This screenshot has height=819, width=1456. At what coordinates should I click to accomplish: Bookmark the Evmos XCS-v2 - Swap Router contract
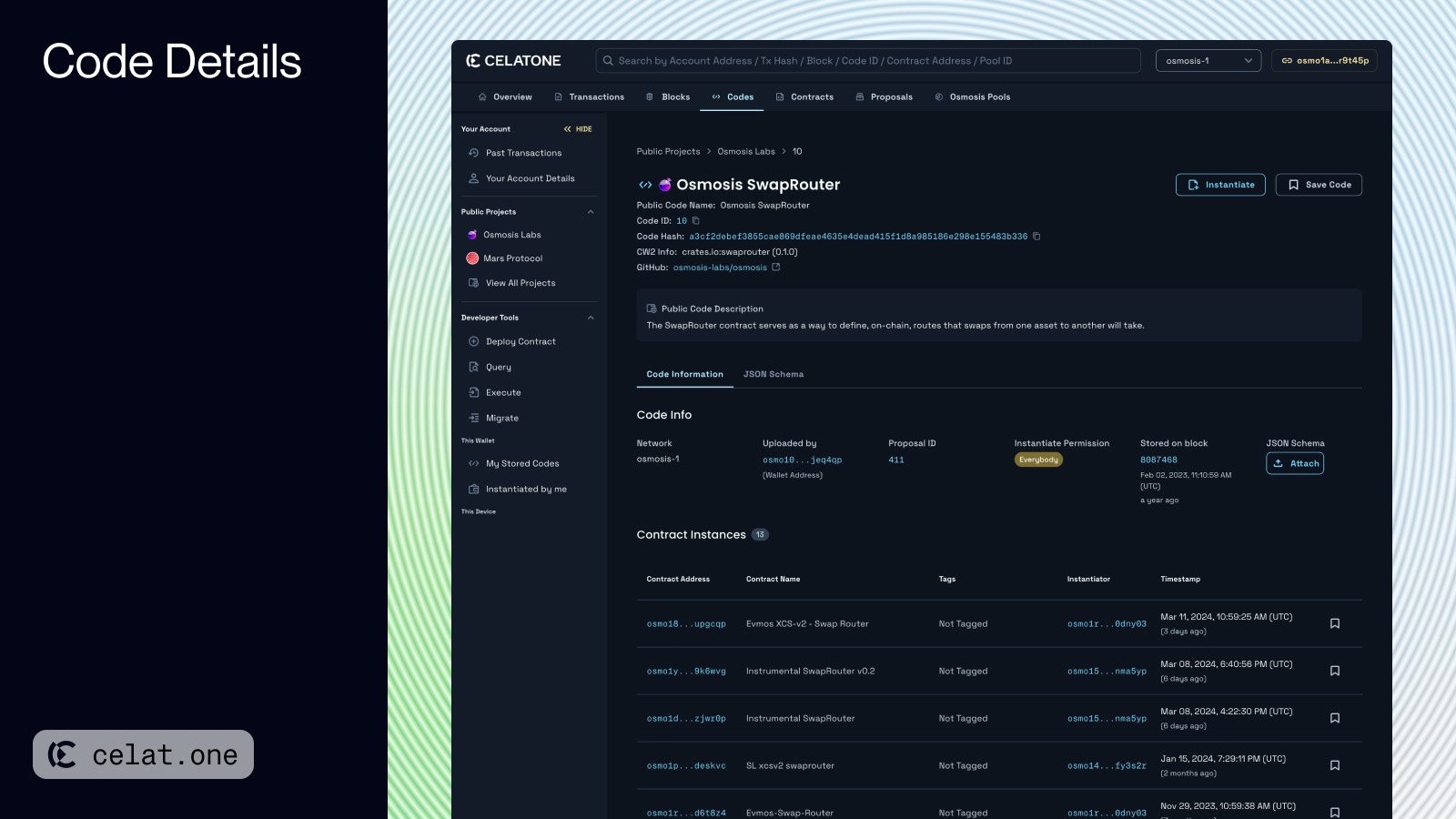(1335, 624)
